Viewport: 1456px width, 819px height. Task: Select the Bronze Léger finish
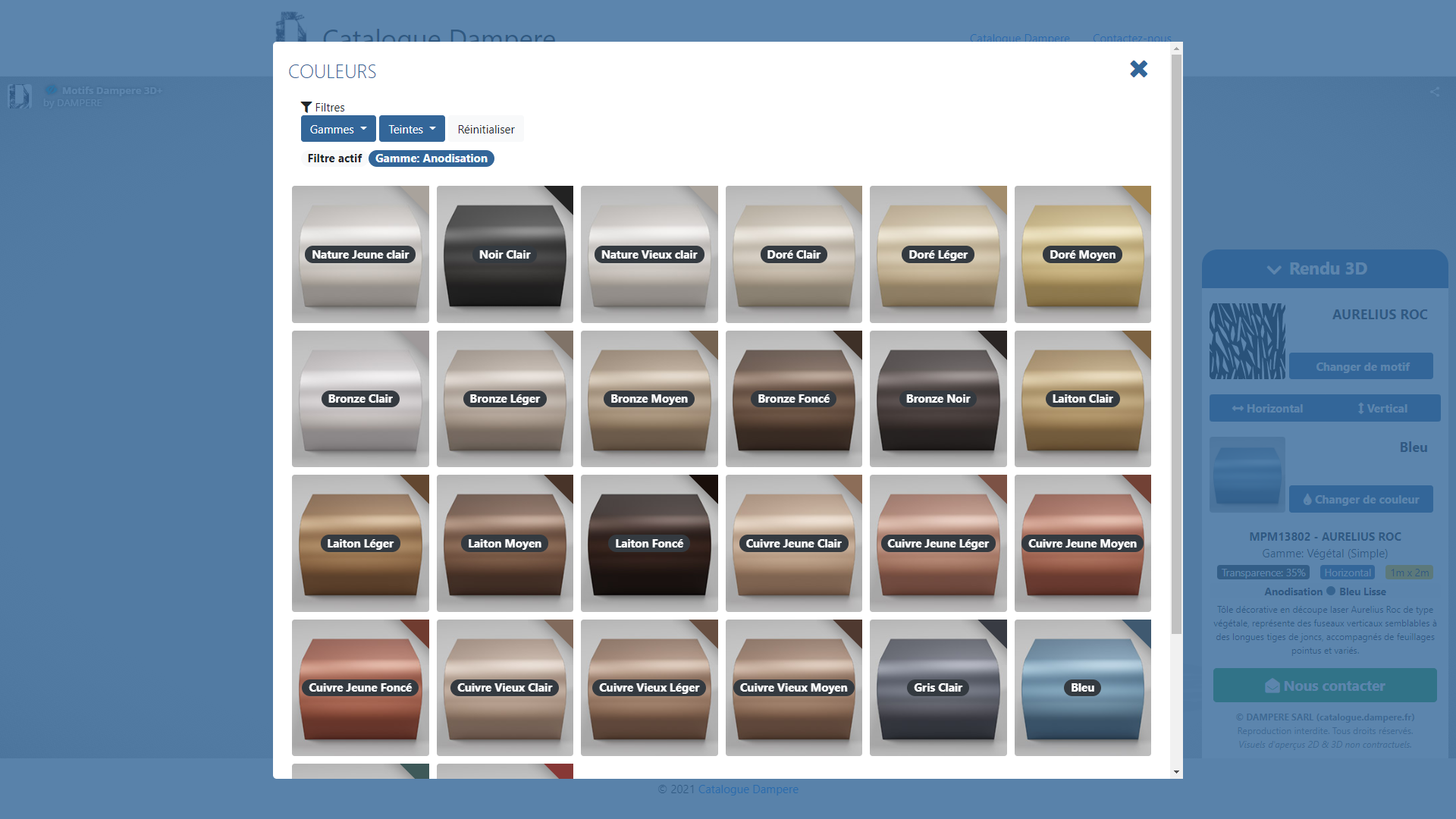(505, 399)
